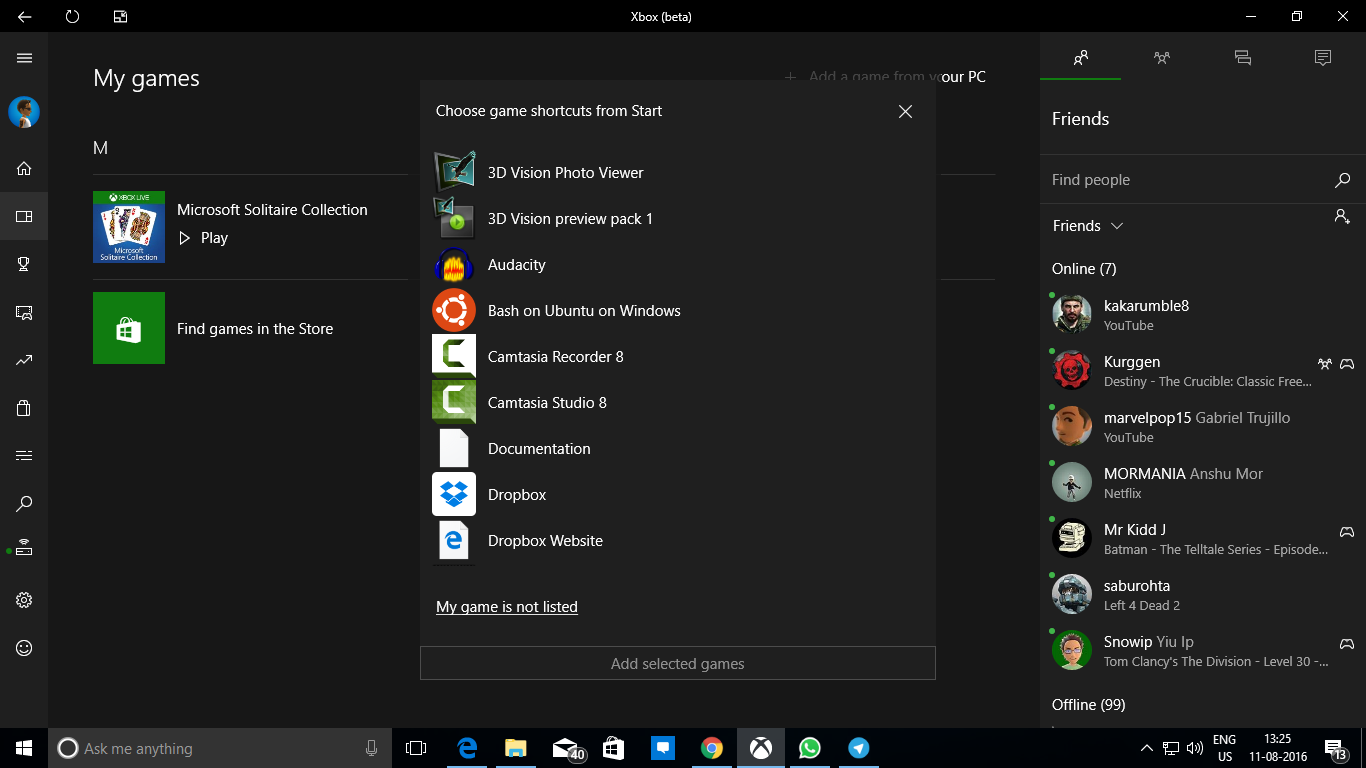Play Microsoft Solitaire Collection
This screenshot has height=768, width=1366.
pos(203,238)
